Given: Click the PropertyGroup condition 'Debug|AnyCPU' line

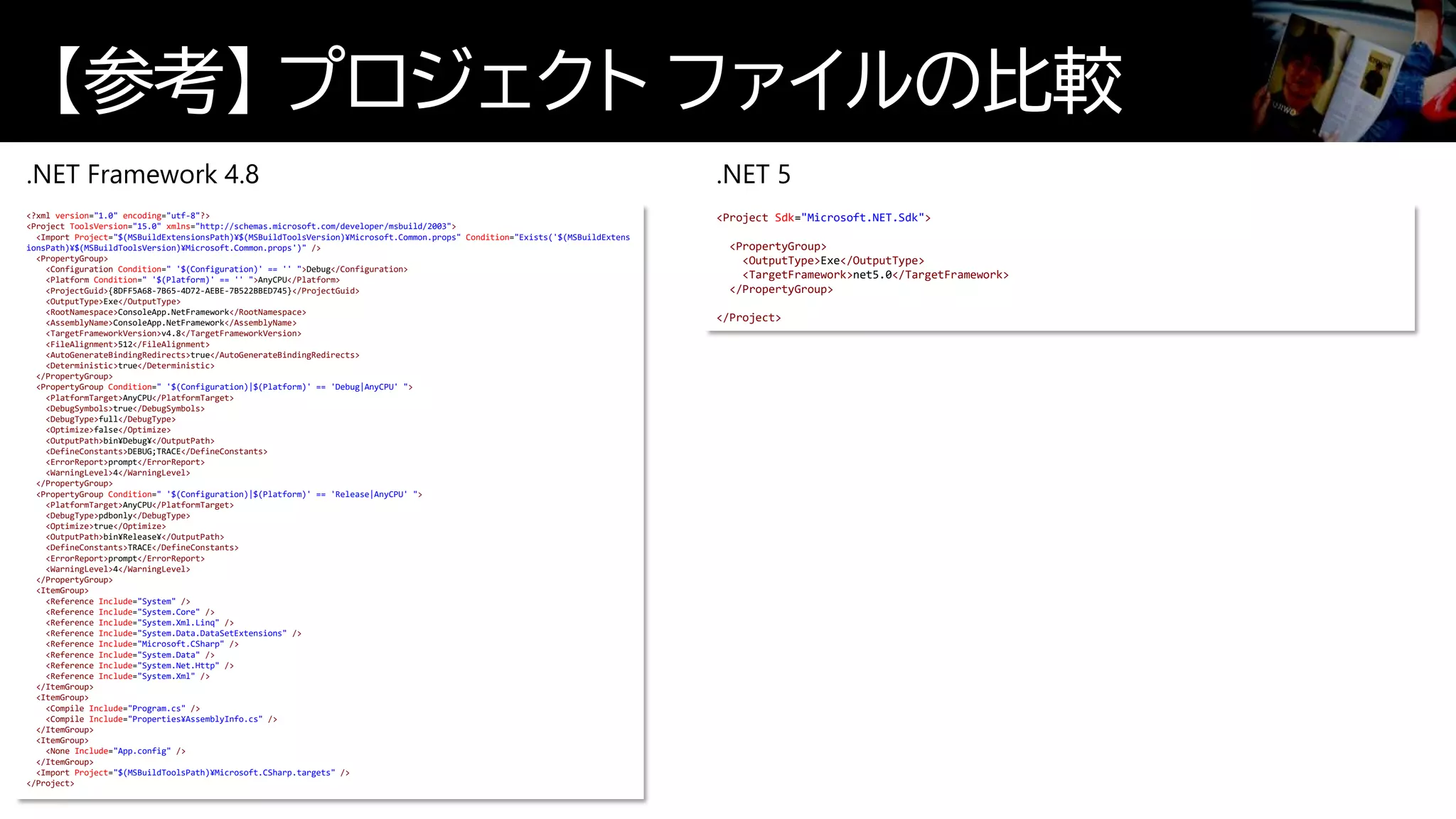Looking at the screenshot, I should [x=225, y=387].
